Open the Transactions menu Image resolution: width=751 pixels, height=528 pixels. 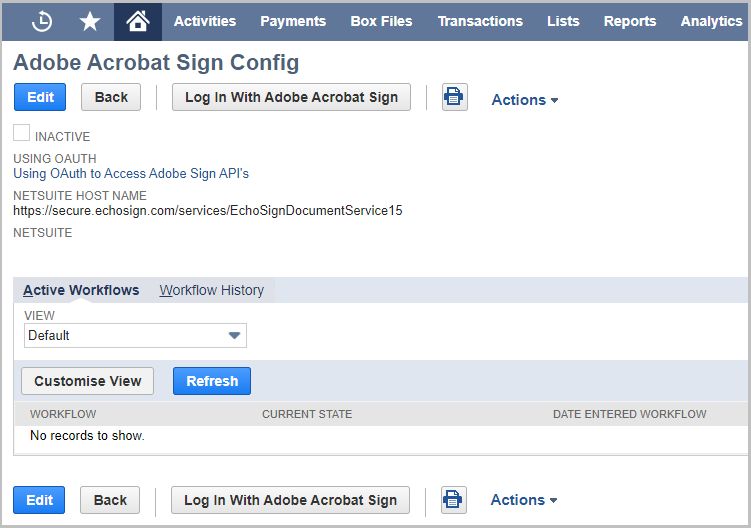(480, 22)
